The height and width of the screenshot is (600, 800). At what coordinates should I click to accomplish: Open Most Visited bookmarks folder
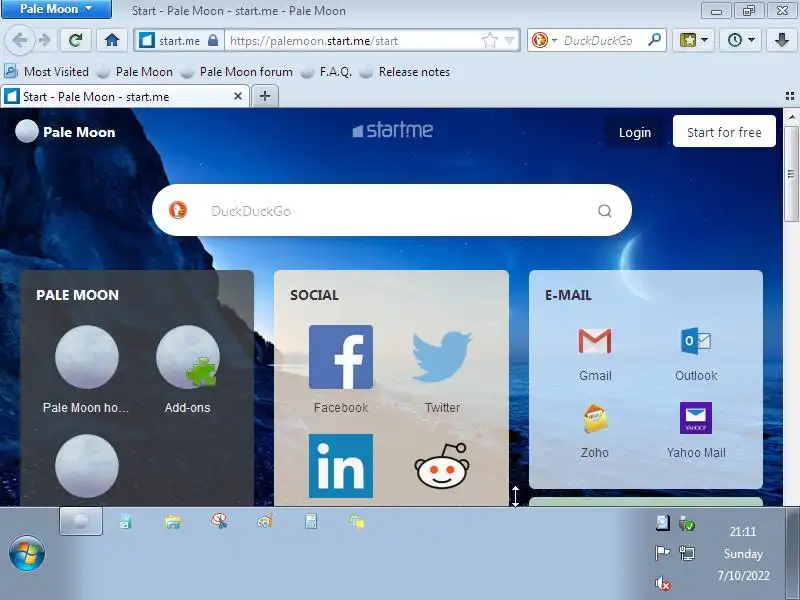pyautogui.click(x=47, y=71)
